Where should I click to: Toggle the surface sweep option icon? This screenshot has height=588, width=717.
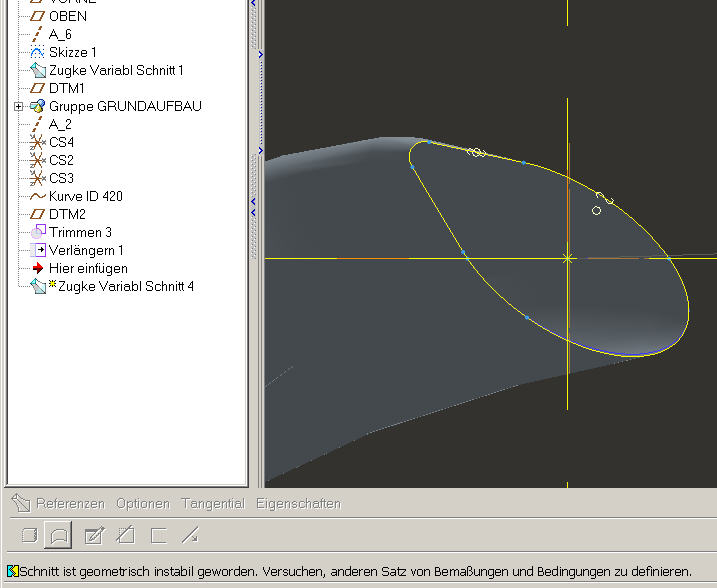[59, 535]
